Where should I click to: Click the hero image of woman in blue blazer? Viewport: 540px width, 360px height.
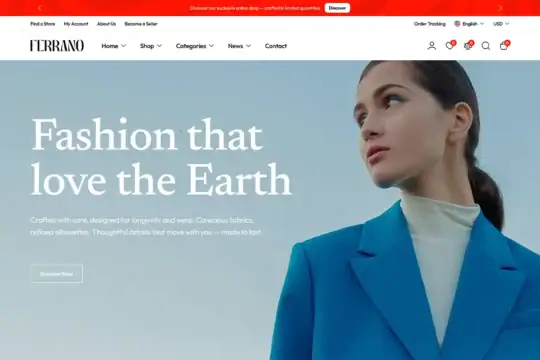405,210
